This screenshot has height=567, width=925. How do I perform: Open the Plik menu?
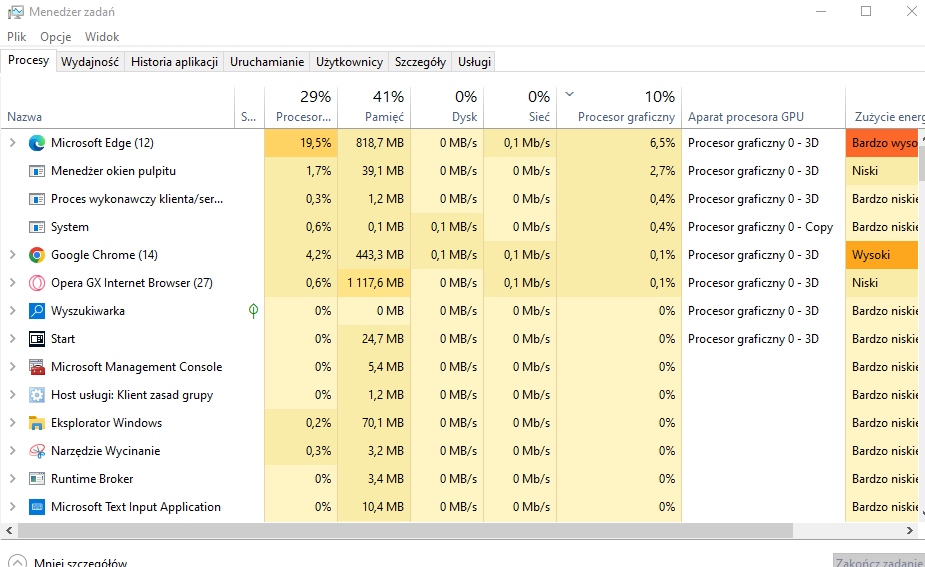(x=17, y=37)
